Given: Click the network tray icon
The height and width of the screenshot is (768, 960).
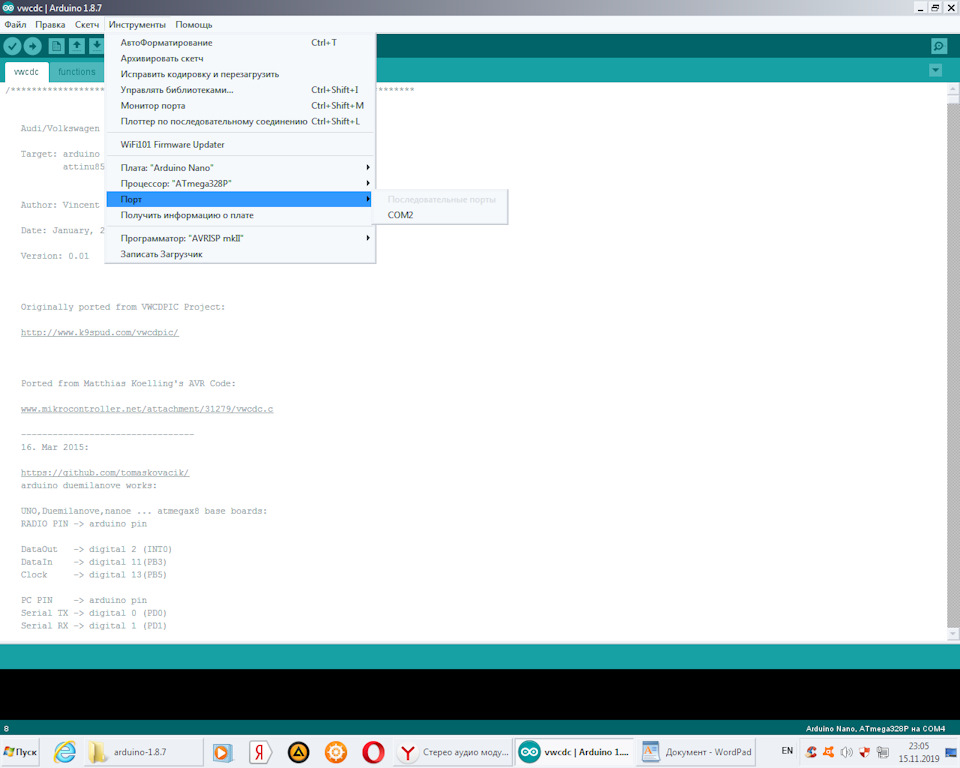Looking at the screenshot, I should [x=882, y=752].
